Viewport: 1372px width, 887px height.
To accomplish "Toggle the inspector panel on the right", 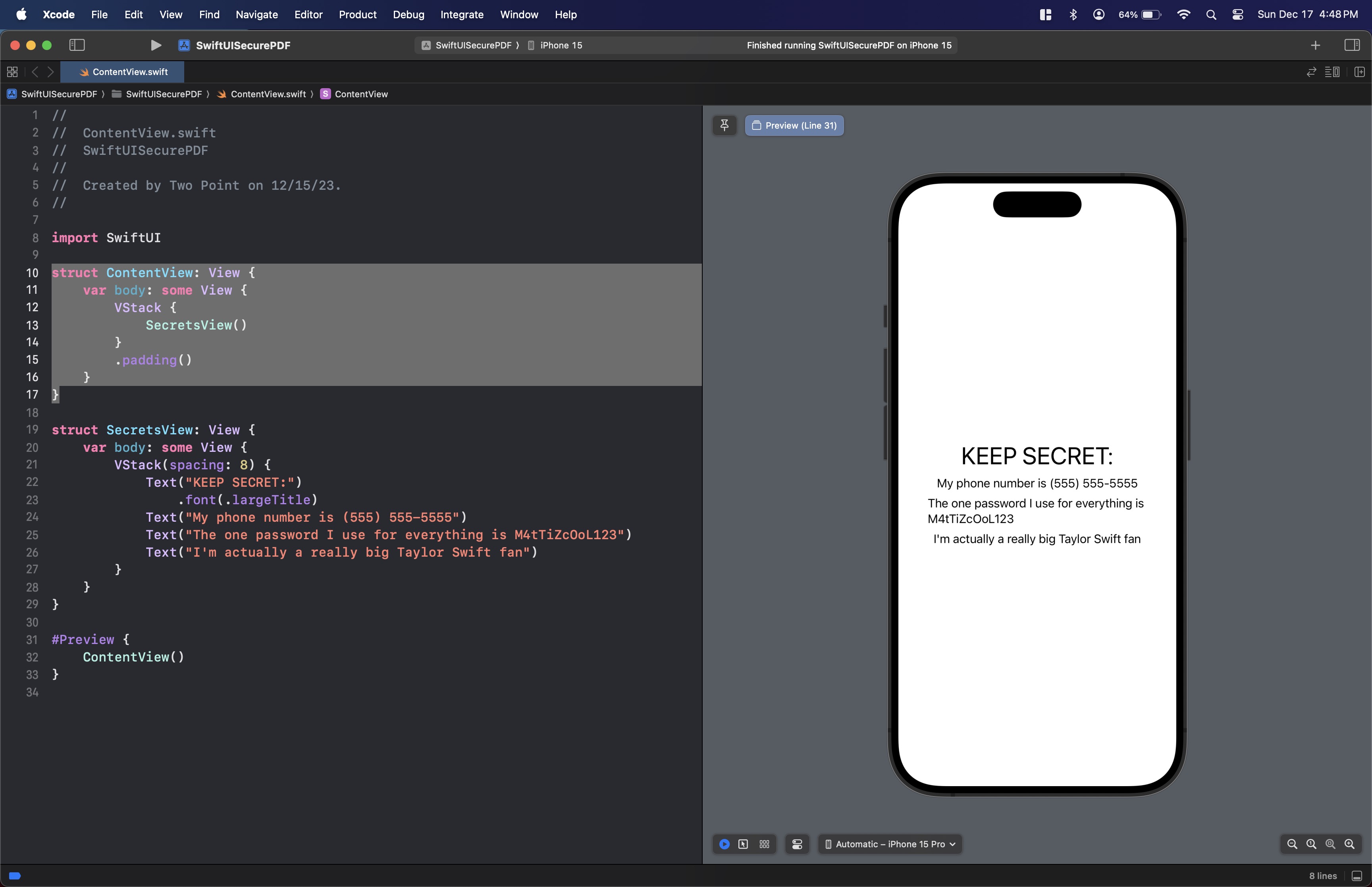I will pos(1352,45).
